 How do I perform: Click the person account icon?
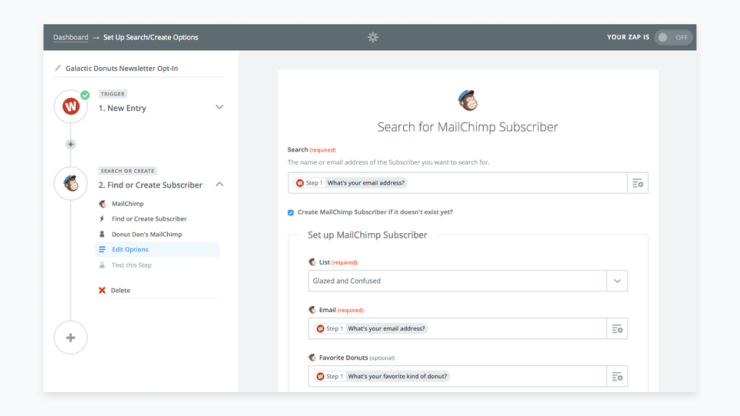coord(102,234)
